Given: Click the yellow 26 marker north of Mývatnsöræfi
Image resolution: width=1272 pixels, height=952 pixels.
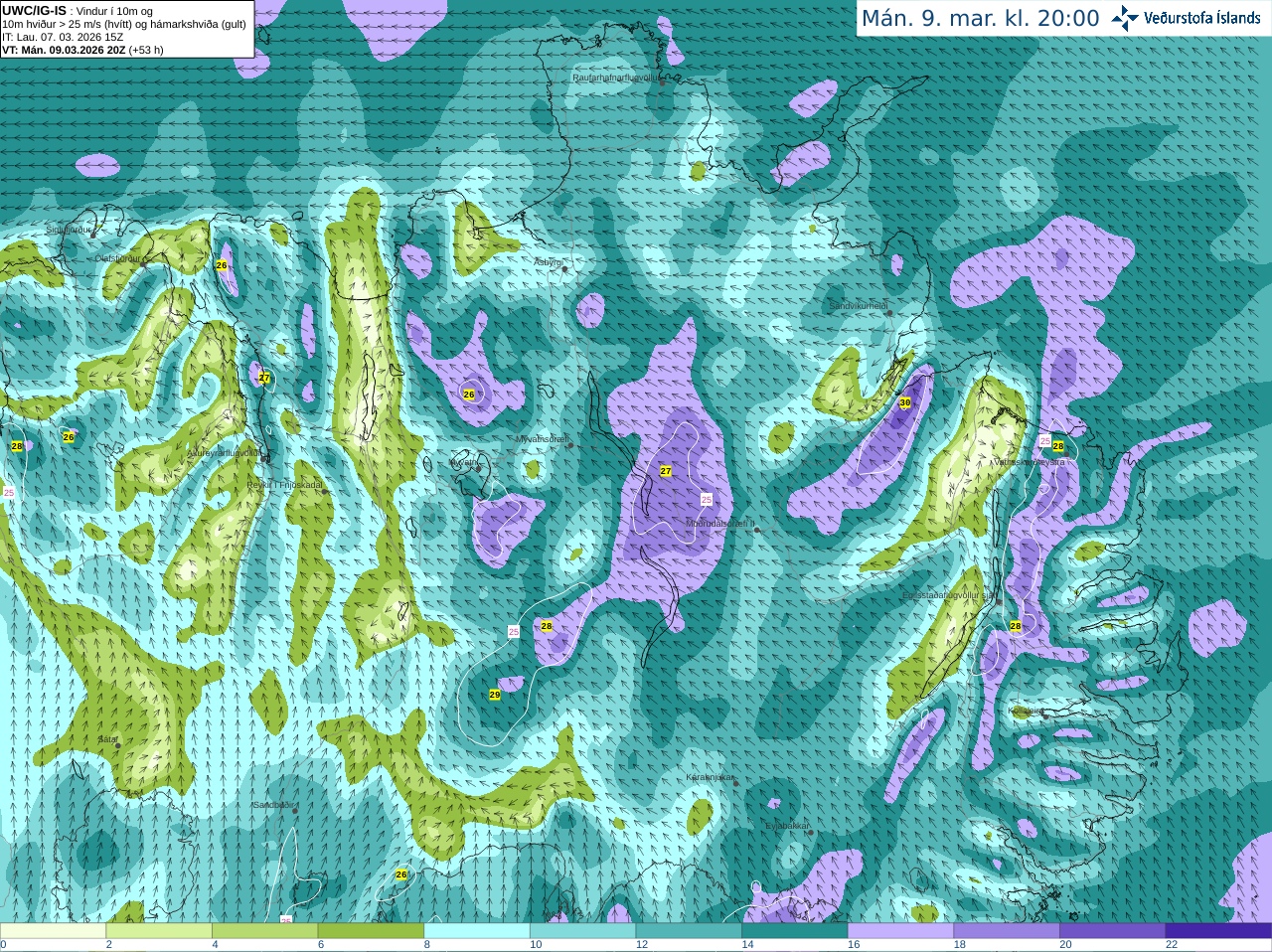Looking at the screenshot, I should coord(469,395).
